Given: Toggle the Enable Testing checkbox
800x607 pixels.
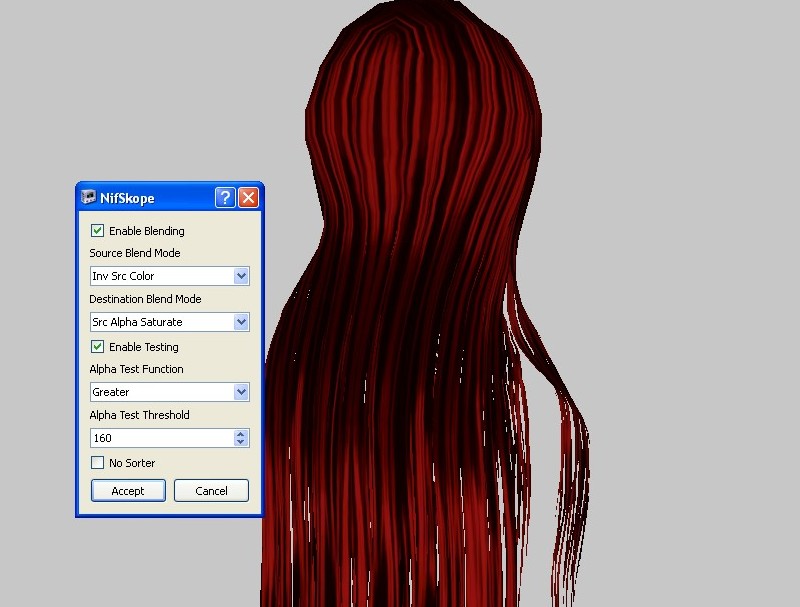Looking at the screenshot, I should point(97,347).
